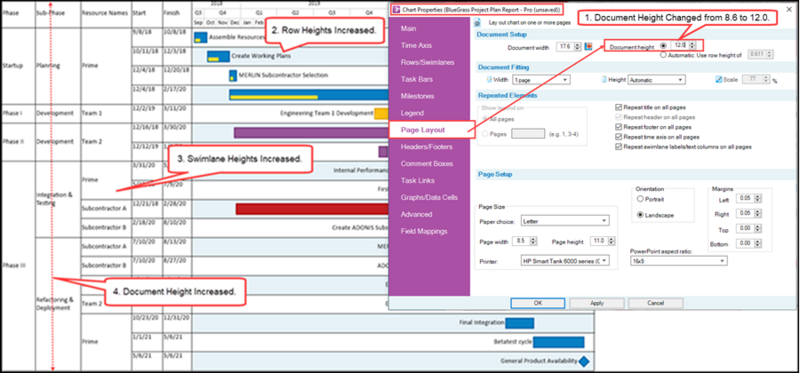Click the red Subcontractor A task bar

(x=312, y=209)
